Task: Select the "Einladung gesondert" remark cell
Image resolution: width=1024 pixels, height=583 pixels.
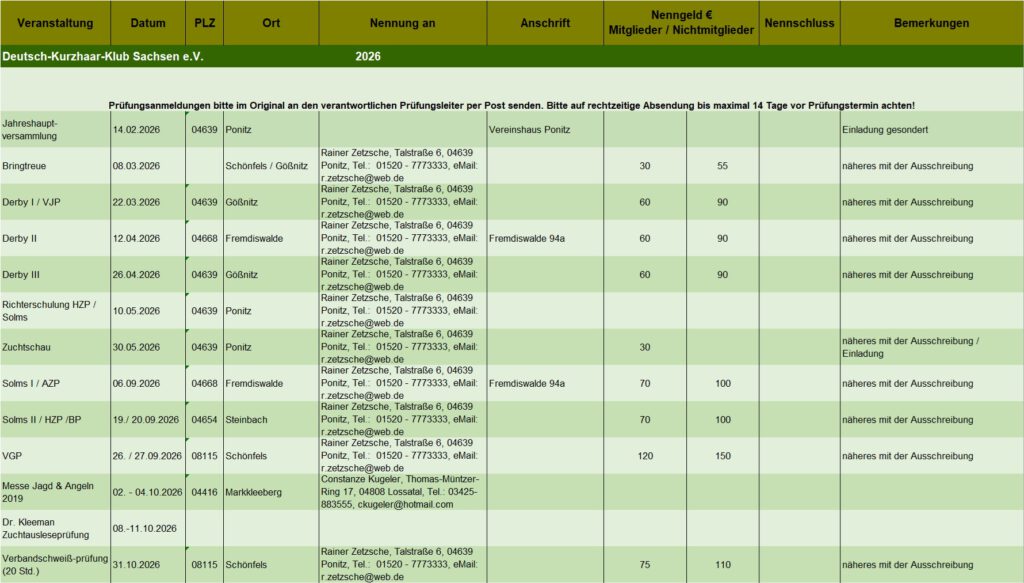Action: 931,130
